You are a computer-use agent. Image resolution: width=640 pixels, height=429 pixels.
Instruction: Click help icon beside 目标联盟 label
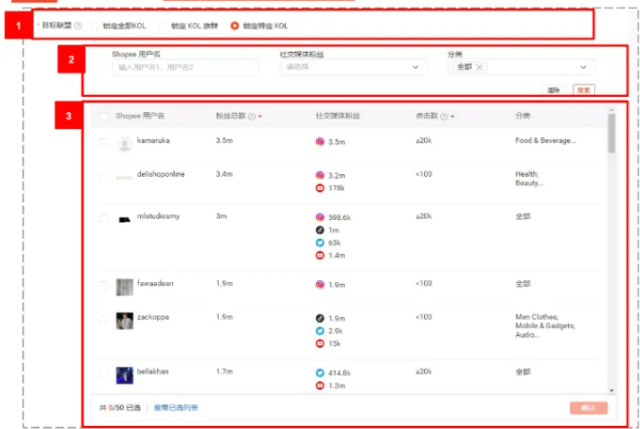[78, 26]
